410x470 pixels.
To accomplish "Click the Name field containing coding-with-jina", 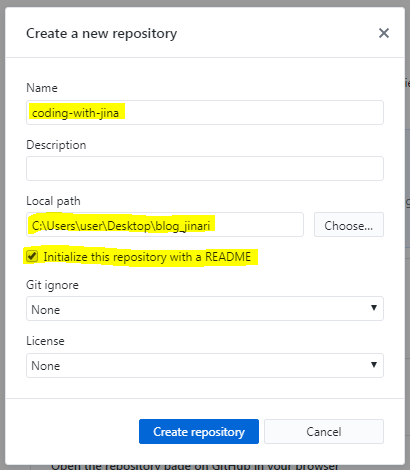I will 205,113.
